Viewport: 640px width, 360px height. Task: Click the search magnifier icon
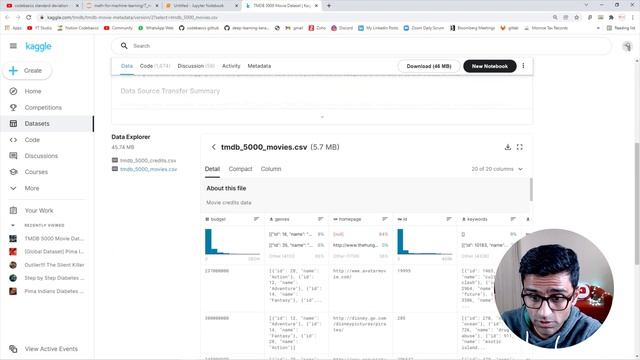click(124, 46)
